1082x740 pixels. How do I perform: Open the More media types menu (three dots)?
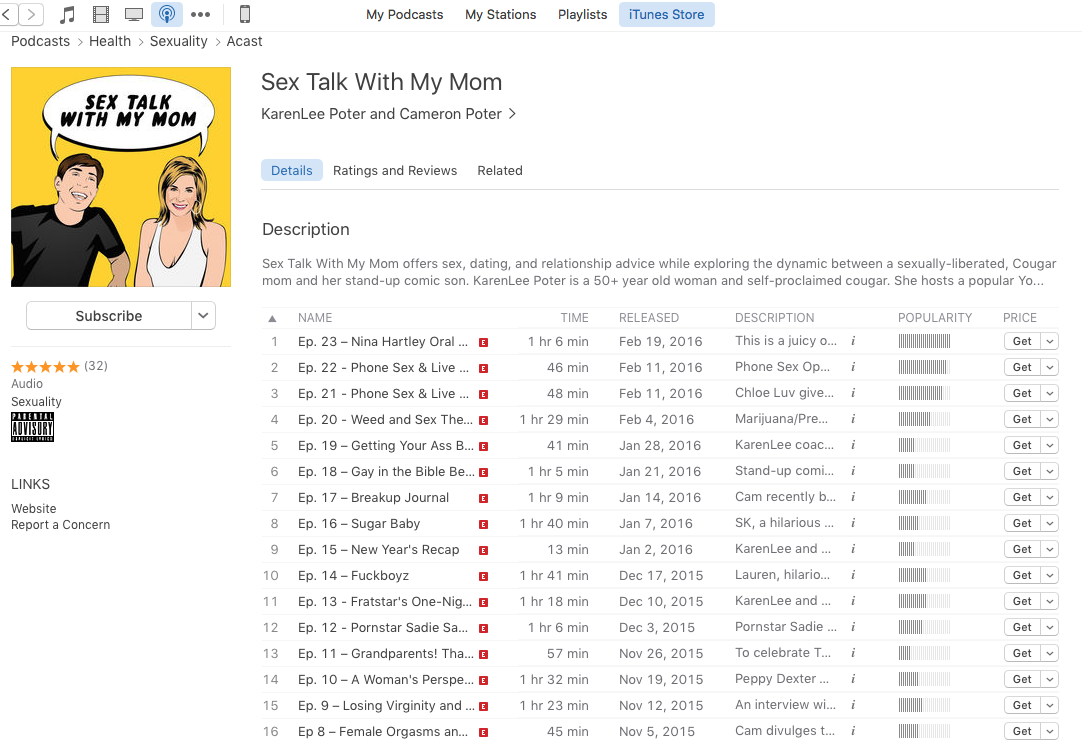coord(200,14)
